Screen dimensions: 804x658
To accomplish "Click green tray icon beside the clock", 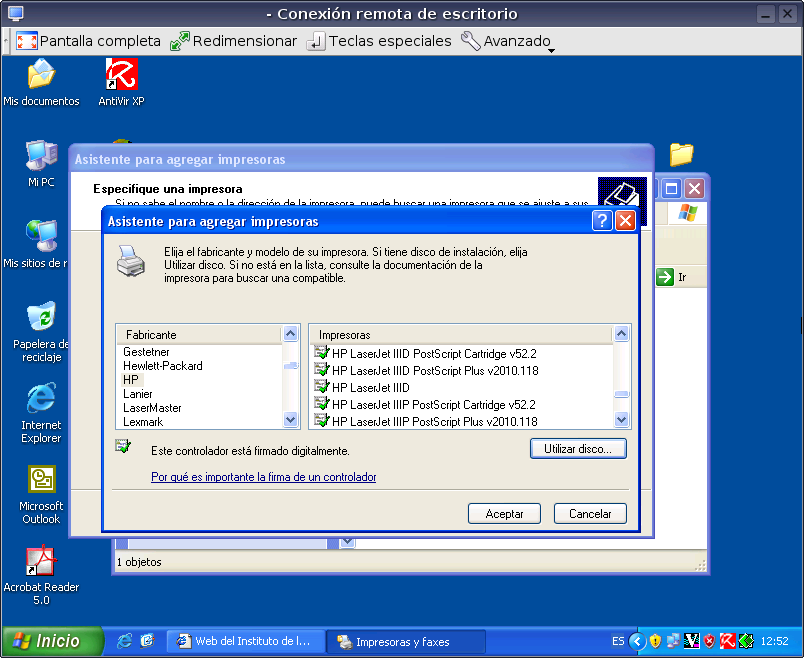I will point(746,641).
